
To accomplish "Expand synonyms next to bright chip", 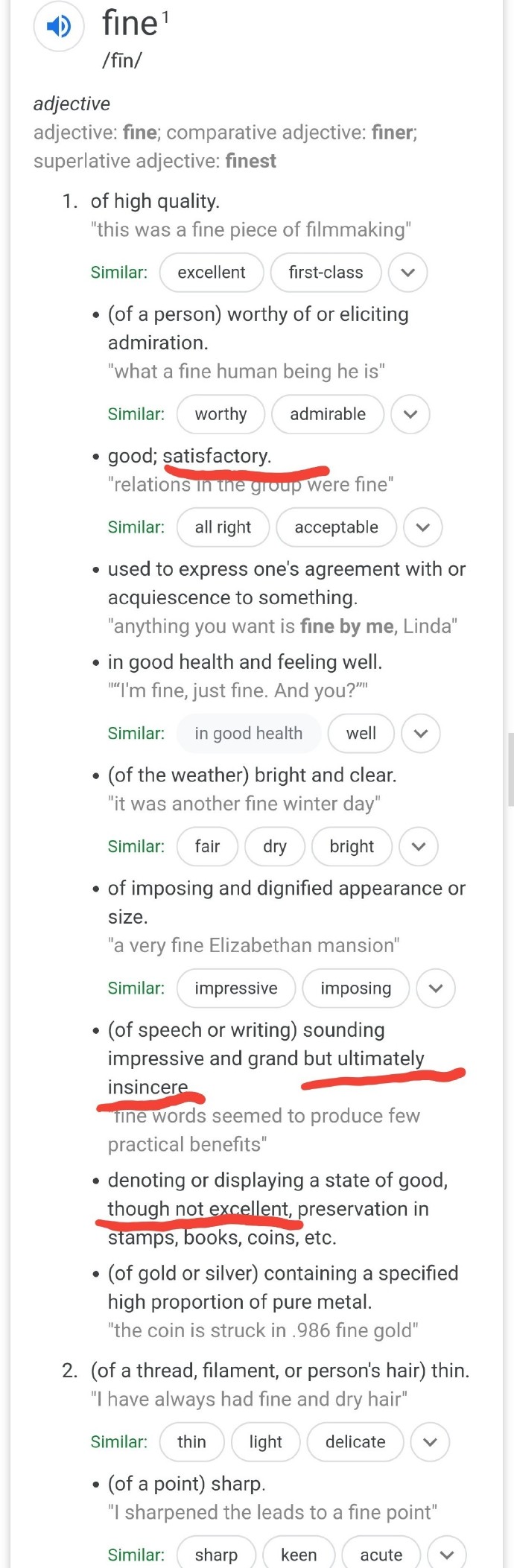I will 419,847.
